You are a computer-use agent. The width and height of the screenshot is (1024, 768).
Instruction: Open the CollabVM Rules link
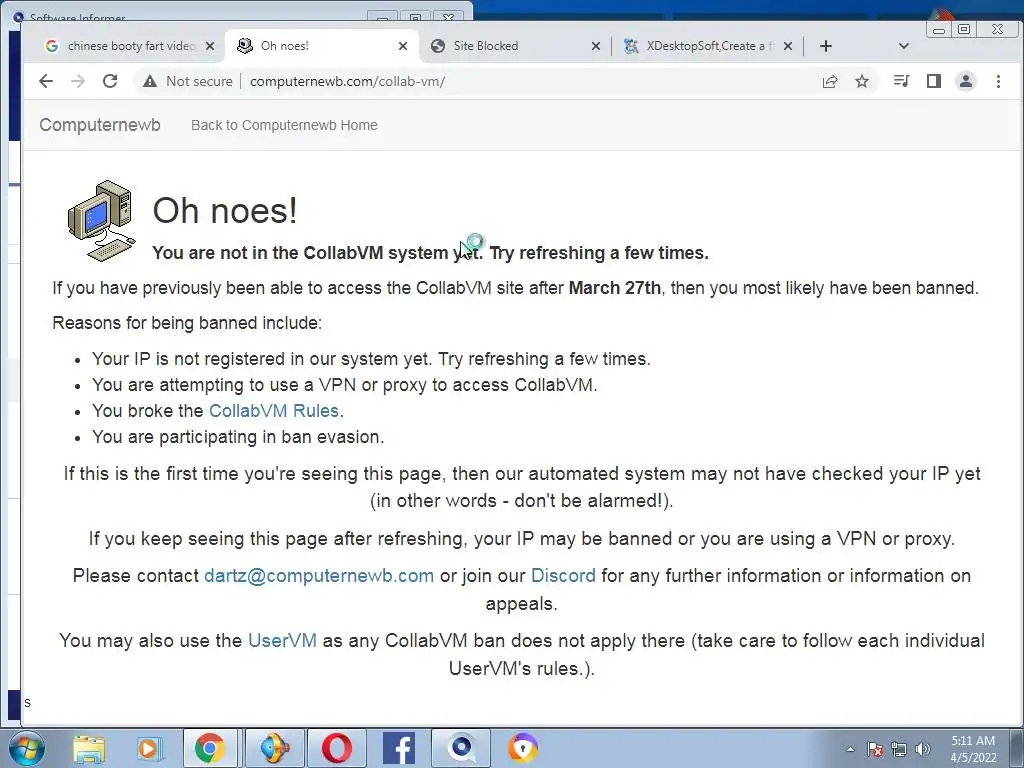click(274, 411)
